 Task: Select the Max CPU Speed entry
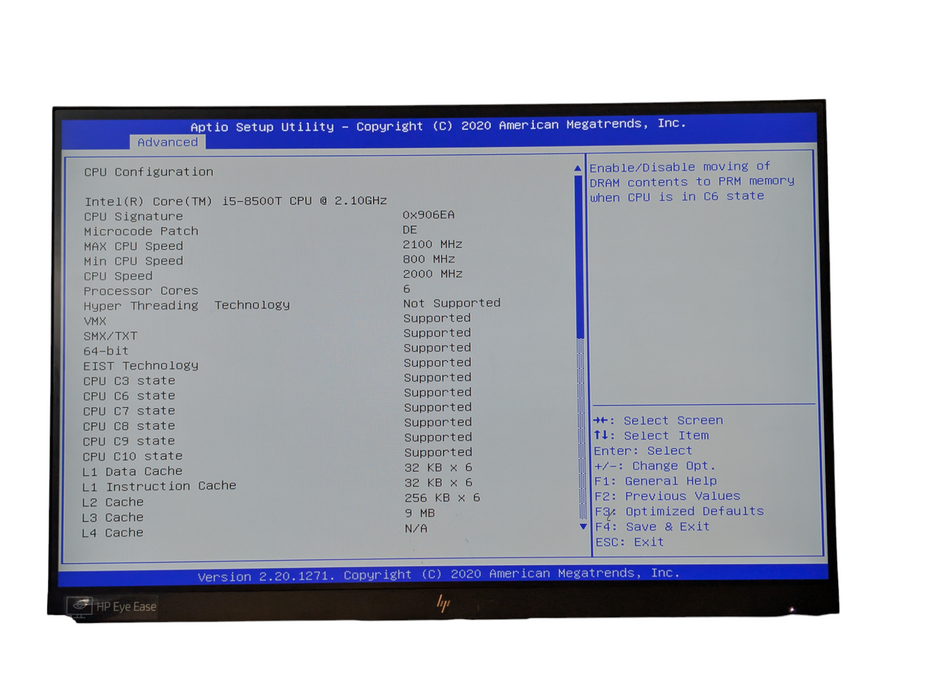click(133, 245)
